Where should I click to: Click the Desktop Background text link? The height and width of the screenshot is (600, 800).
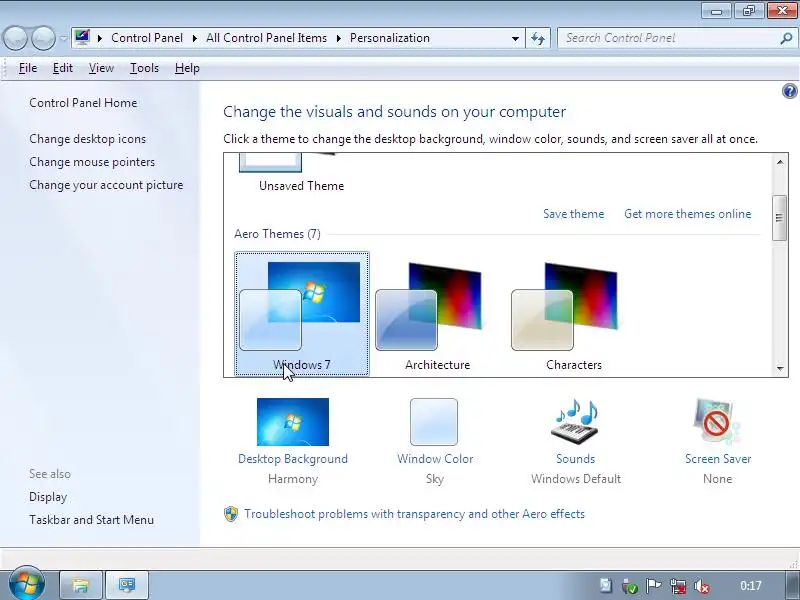pyautogui.click(x=293, y=459)
